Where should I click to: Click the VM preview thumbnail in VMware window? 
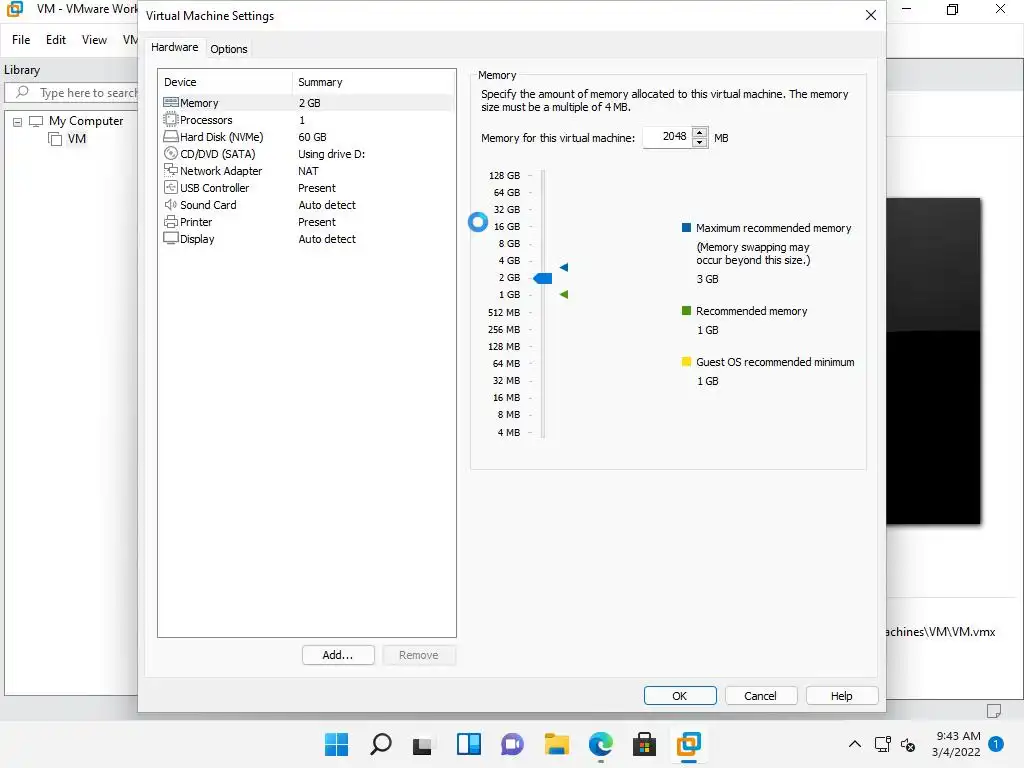click(933, 360)
